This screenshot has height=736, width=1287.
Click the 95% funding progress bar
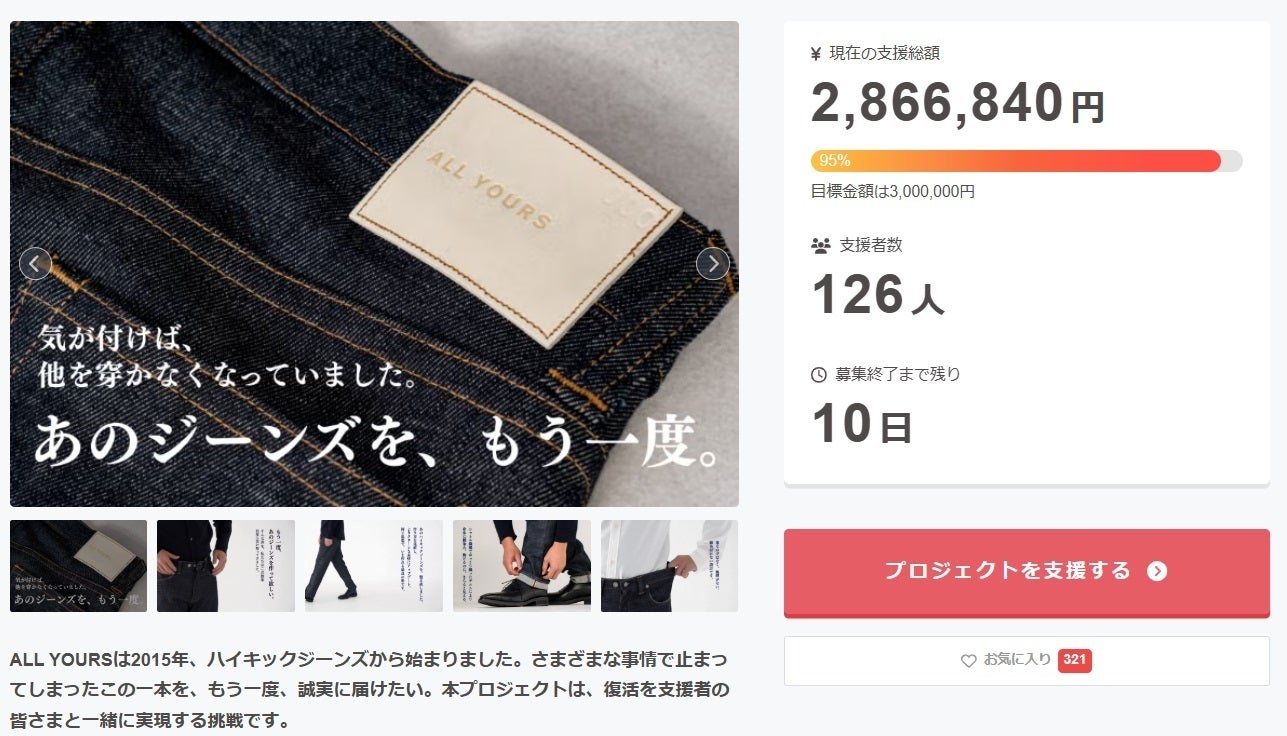pos(1027,161)
